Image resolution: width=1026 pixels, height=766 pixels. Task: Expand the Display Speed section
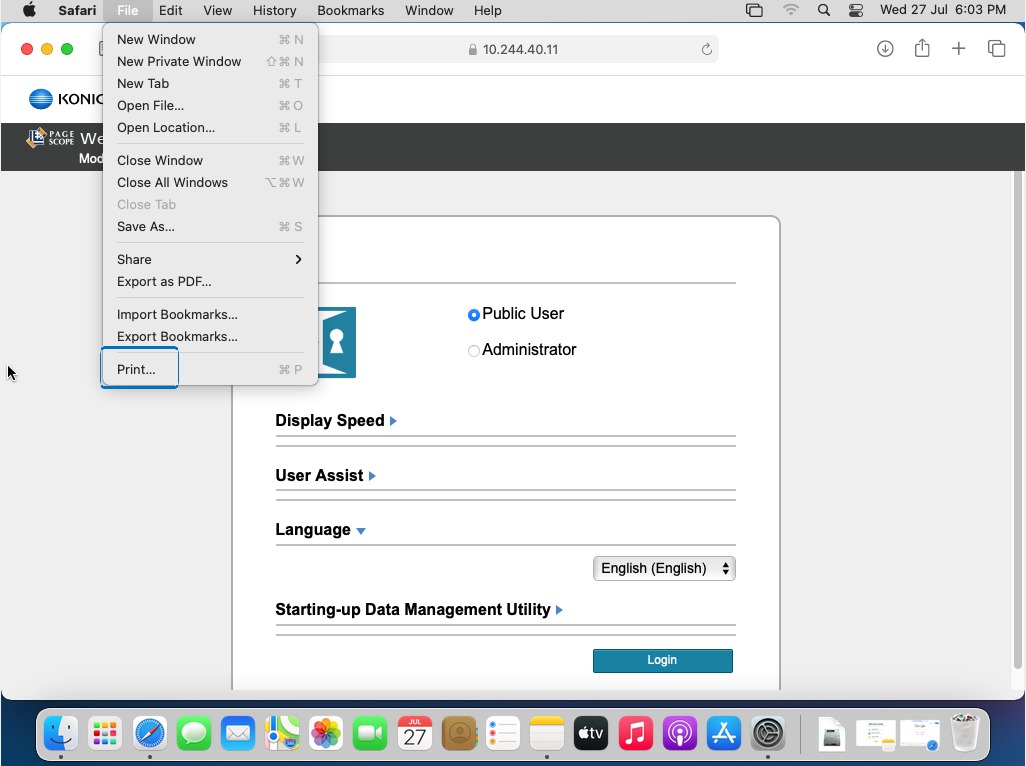point(335,421)
